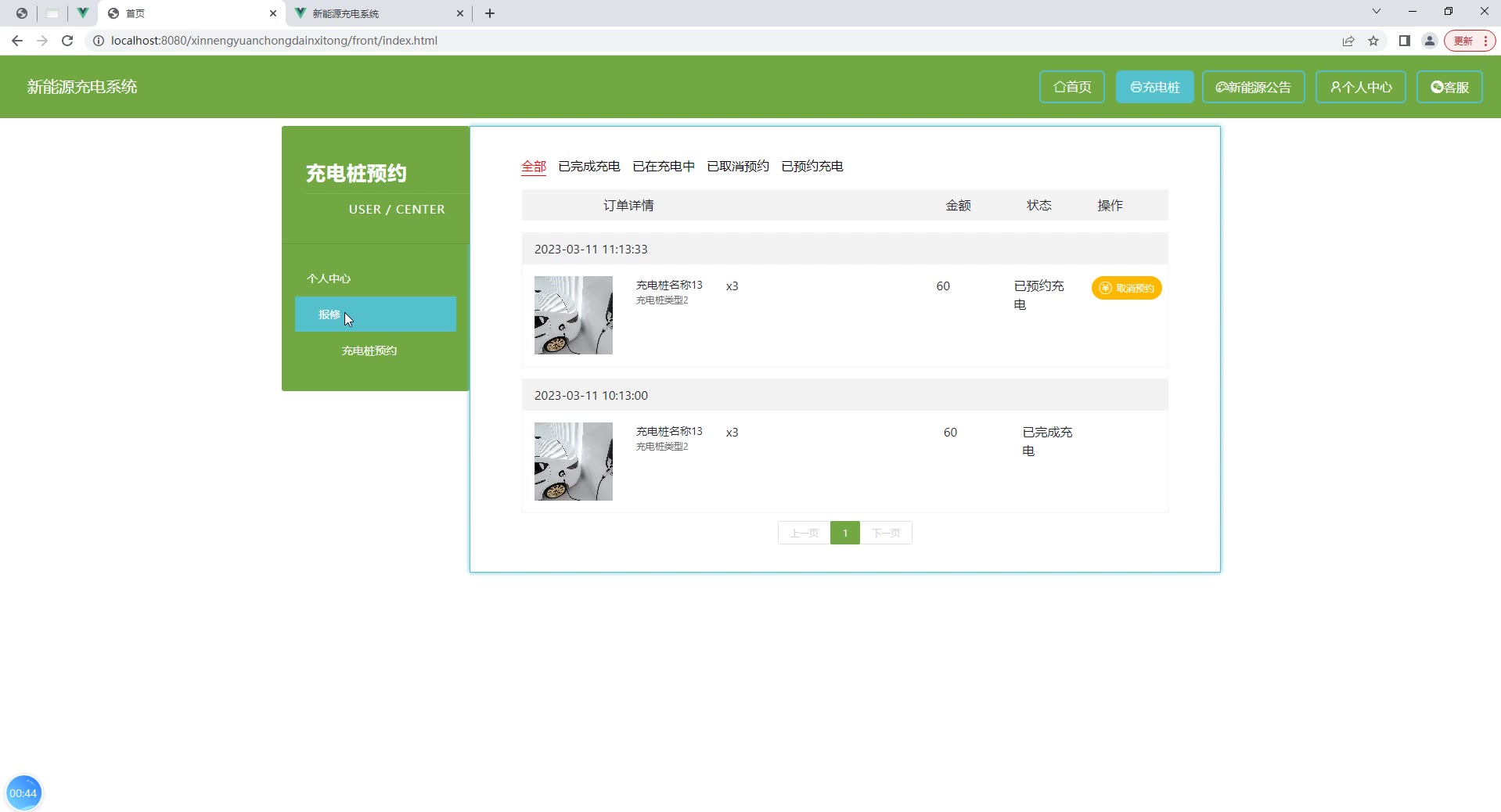Click the first order's charging pile thumbnail
This screenshot has height=812, width=1501.
pos(573,315)
